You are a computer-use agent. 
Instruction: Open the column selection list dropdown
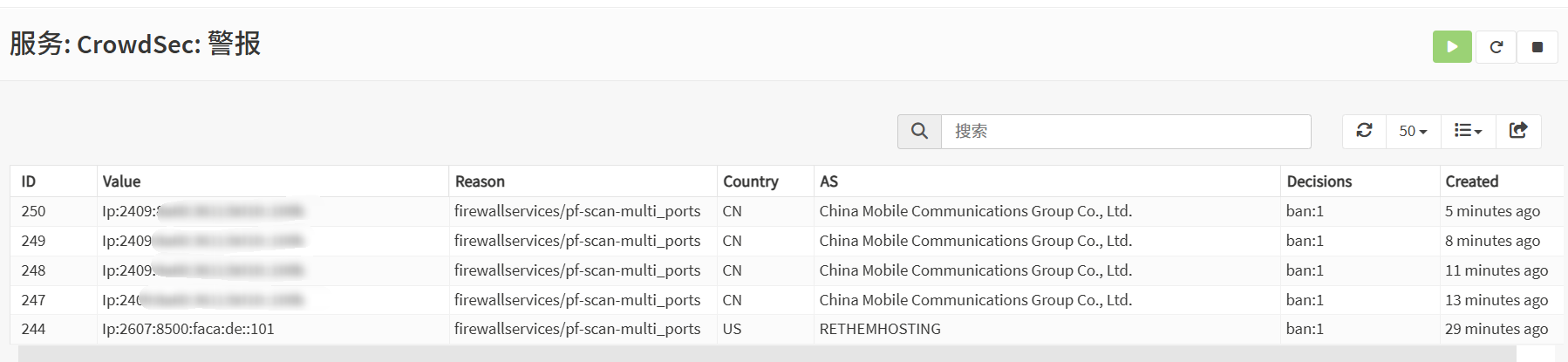coord(1468,131)
